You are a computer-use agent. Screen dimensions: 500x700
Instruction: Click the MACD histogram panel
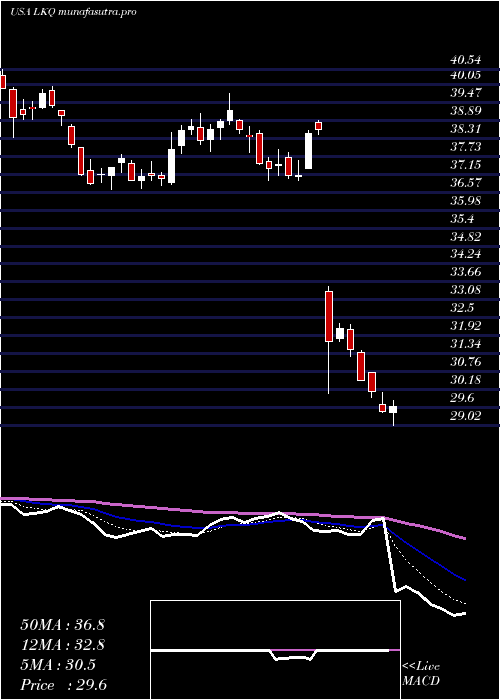[x=275, y=650]
